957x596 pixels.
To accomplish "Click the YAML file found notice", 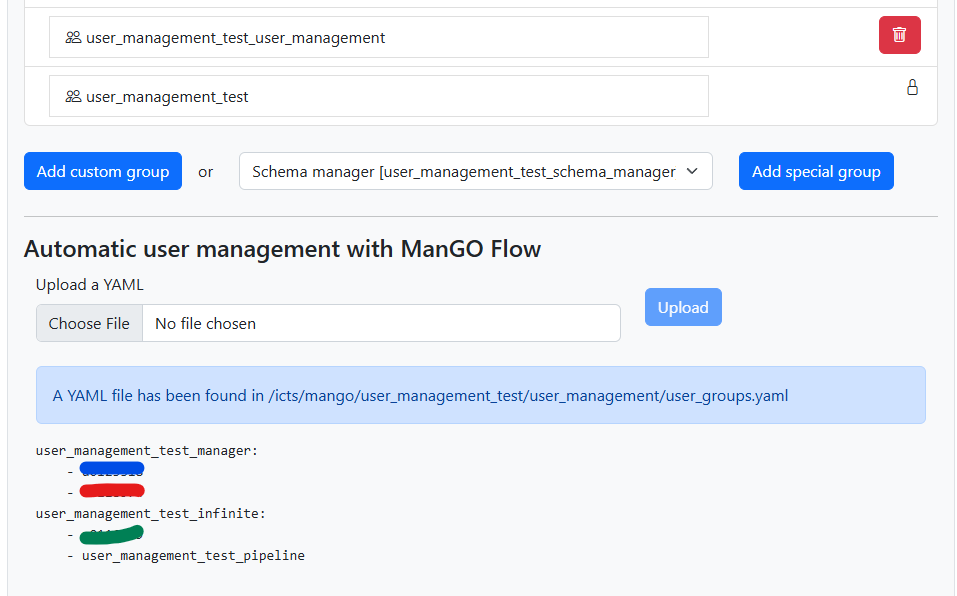I will [480, 395].
